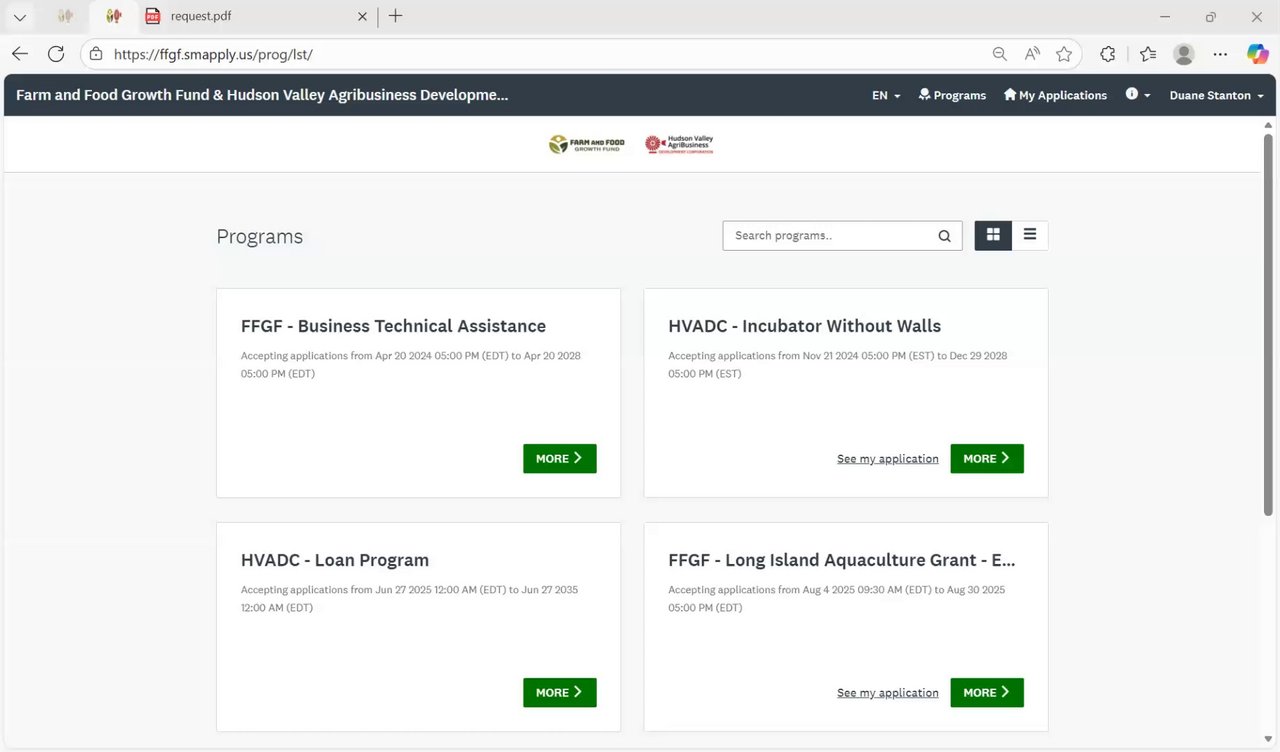
Task: Open a new browser tab
Action: [395, 16]
